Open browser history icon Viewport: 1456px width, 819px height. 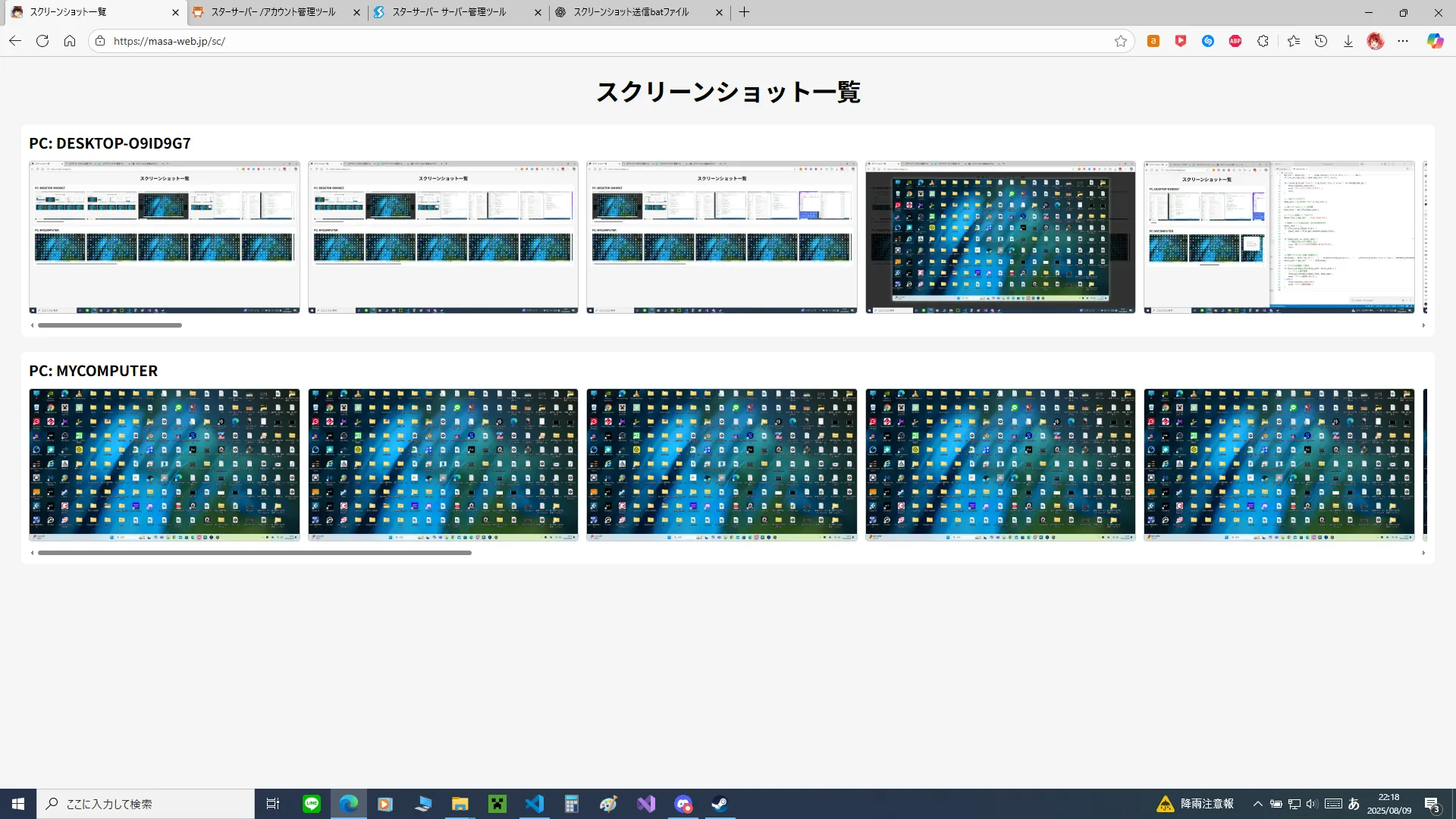click(1321, 41)
